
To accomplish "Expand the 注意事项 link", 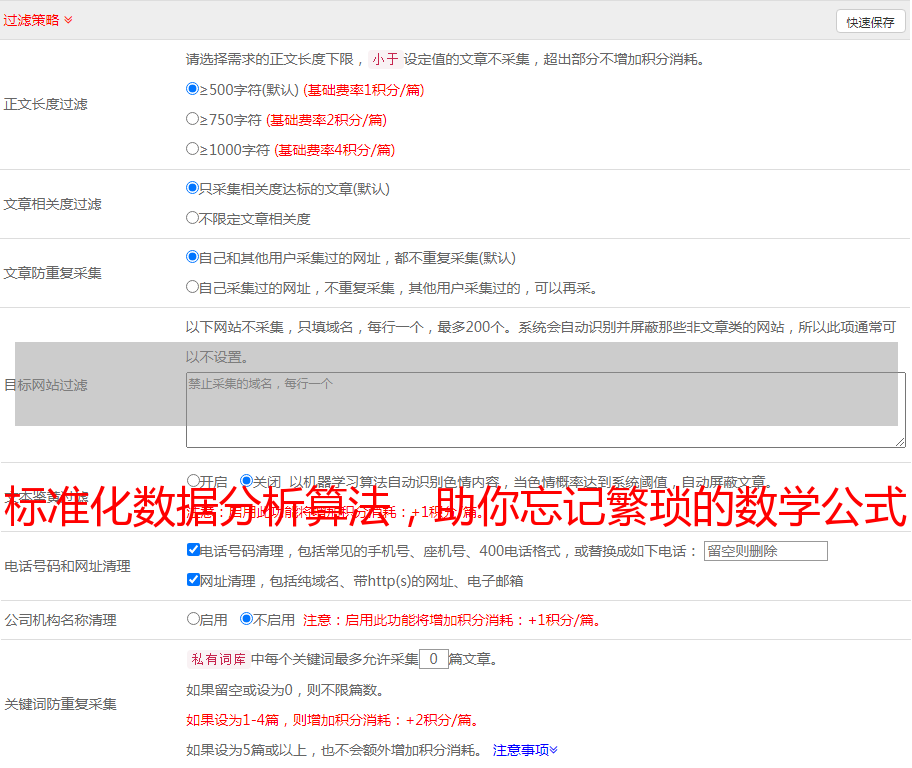I will (x=525, y=750).
